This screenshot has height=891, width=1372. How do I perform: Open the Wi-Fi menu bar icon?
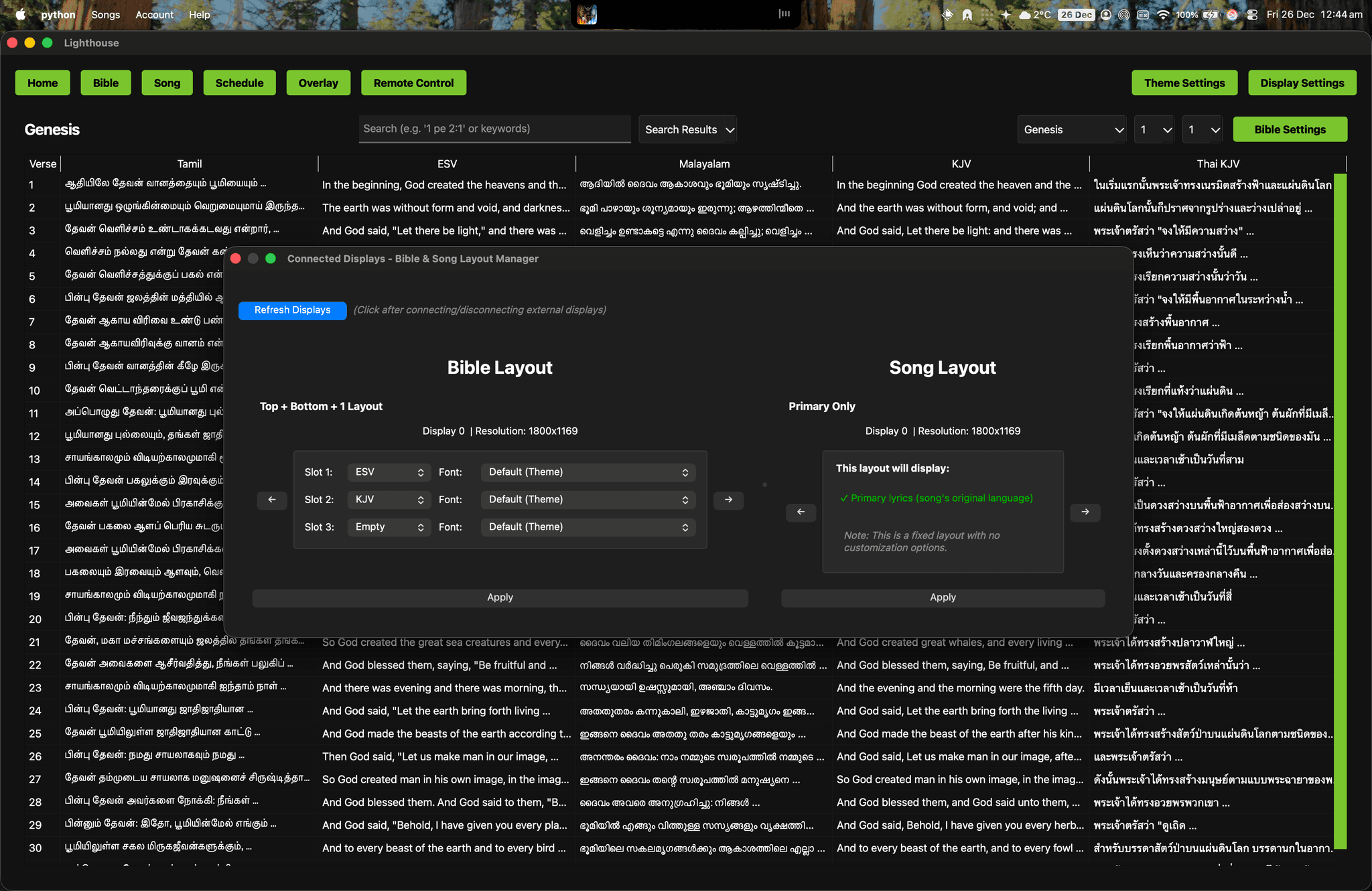pyautogui.click(x=1163, y=15)
